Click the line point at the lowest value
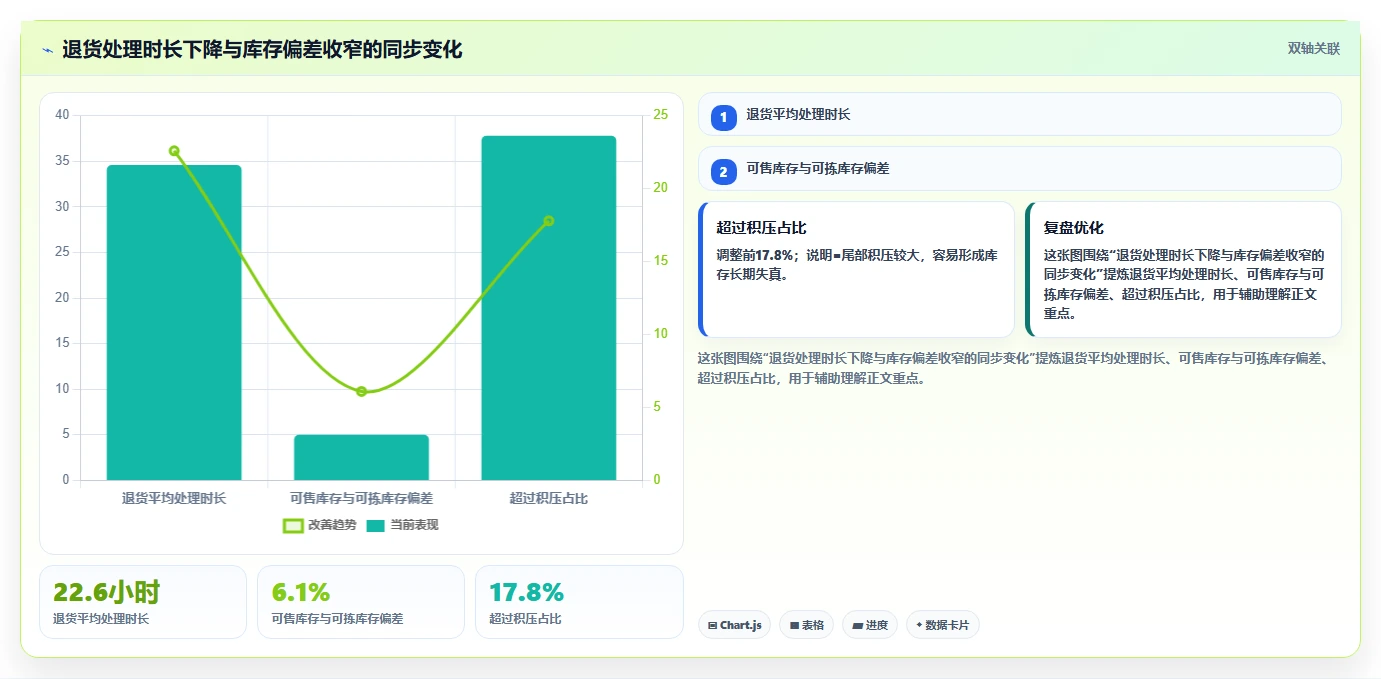1381x679 pixels. 361,391
